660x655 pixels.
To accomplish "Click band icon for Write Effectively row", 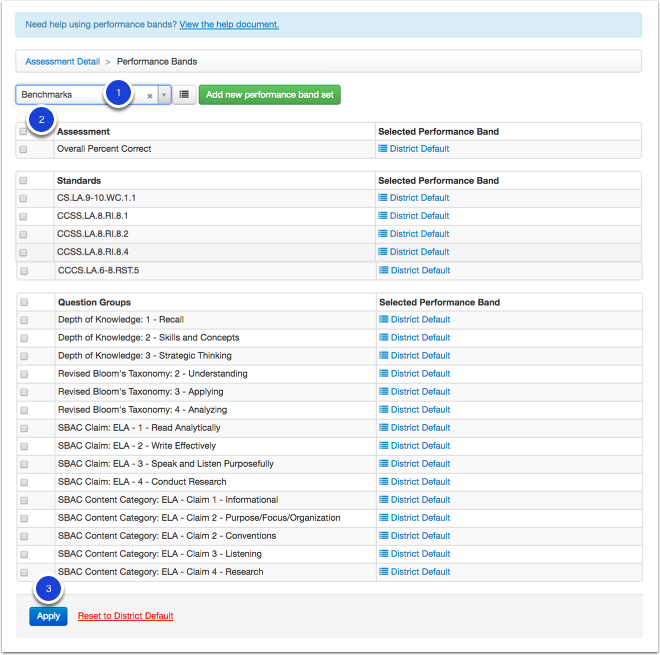I will click(x=383, y=445).
